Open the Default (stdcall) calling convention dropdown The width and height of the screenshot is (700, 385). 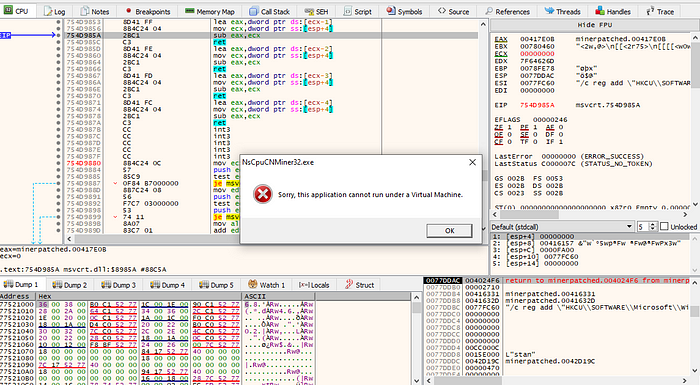click(x=562, y=226)
